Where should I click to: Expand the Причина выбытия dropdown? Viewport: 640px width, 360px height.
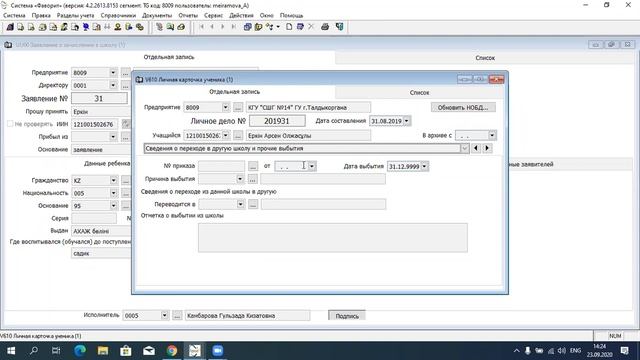(240, 179)
